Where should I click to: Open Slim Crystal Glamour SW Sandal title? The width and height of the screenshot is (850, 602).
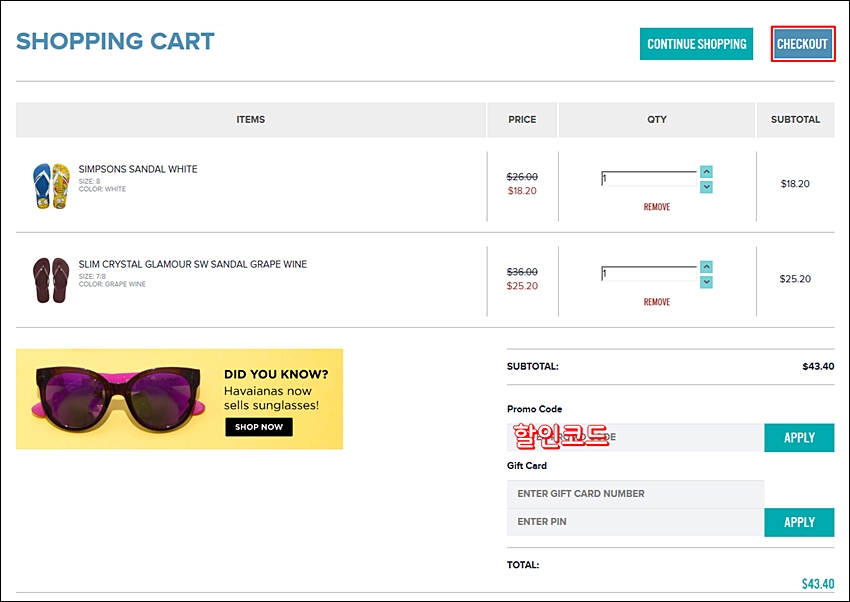coord(192,264)
